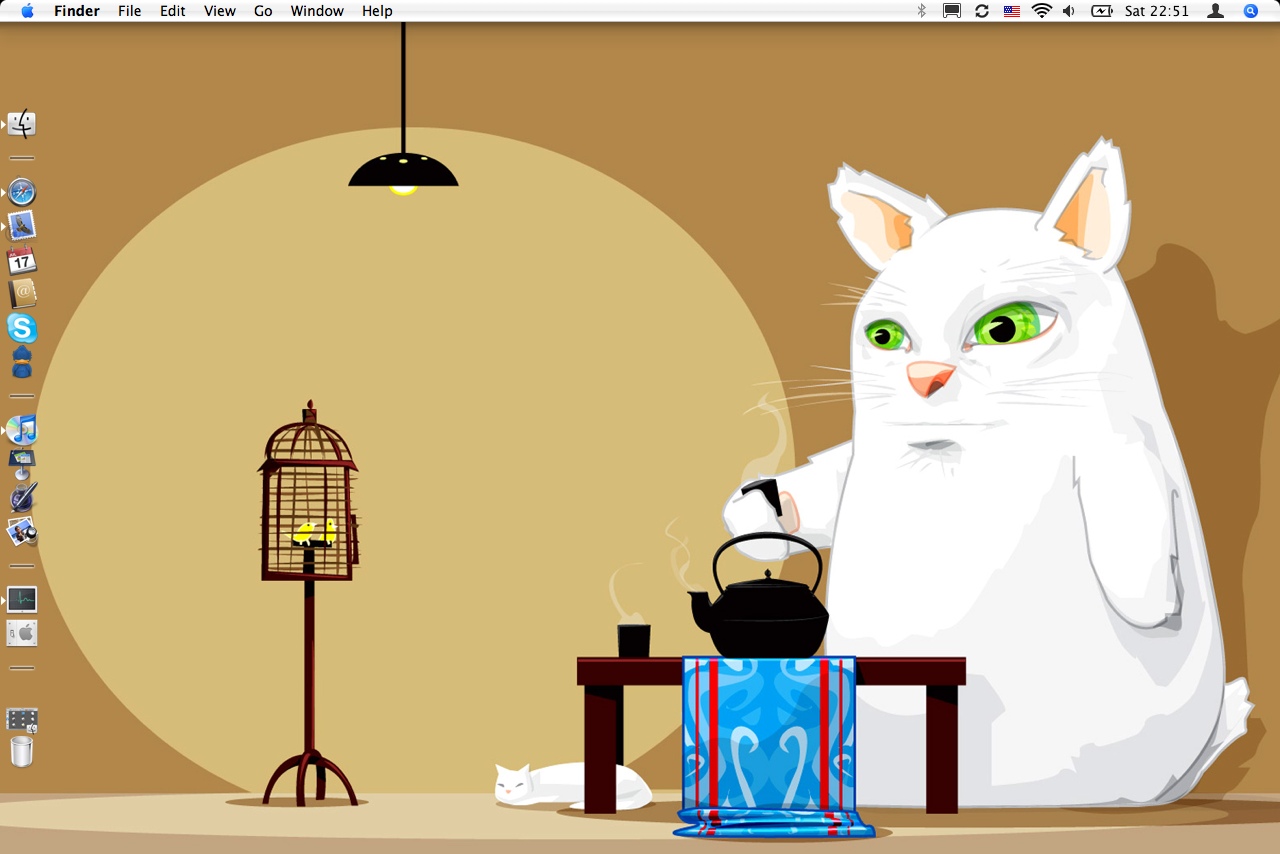Screen dimensions: 1280x854
Task: Open the Help menu
Action: pos(377,11)
